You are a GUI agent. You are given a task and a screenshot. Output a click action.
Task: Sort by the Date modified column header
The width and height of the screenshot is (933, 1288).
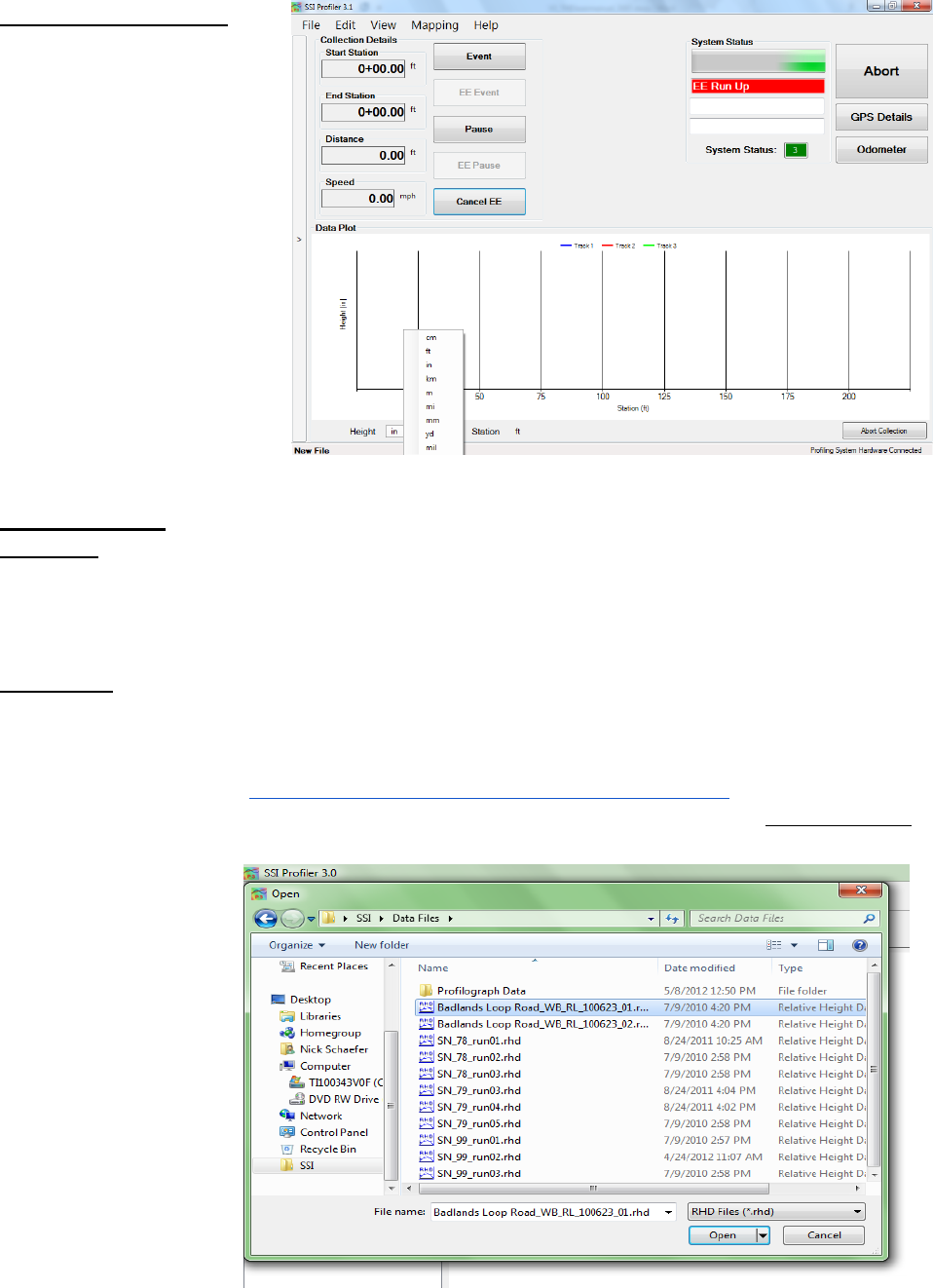(699, 968)
